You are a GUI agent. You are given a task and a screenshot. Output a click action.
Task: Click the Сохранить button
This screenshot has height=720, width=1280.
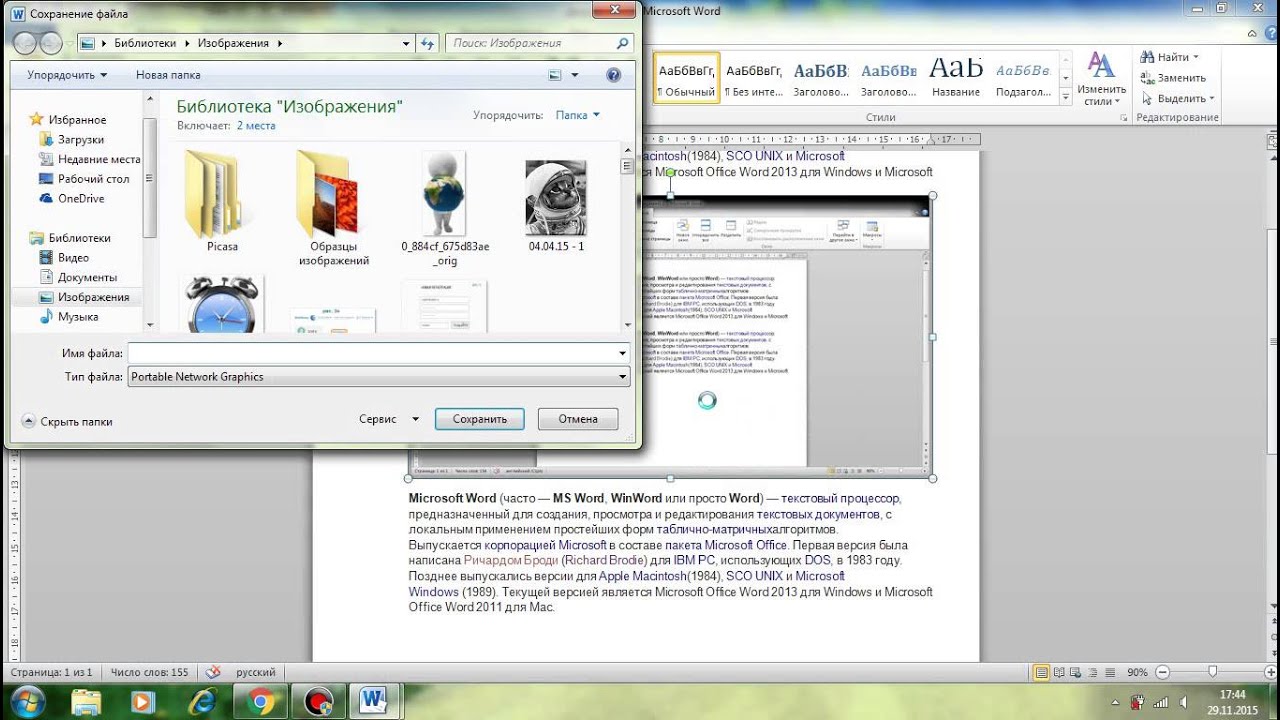click(x=480, y=419)
